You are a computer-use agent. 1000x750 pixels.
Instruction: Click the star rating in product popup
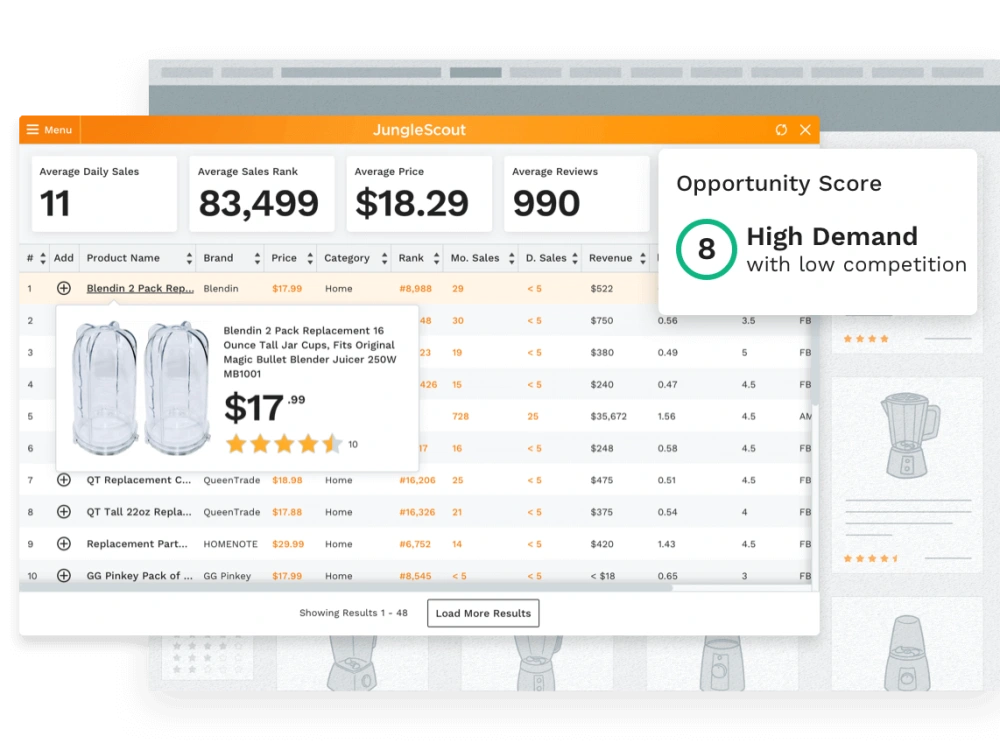click(x=284, y=444)
